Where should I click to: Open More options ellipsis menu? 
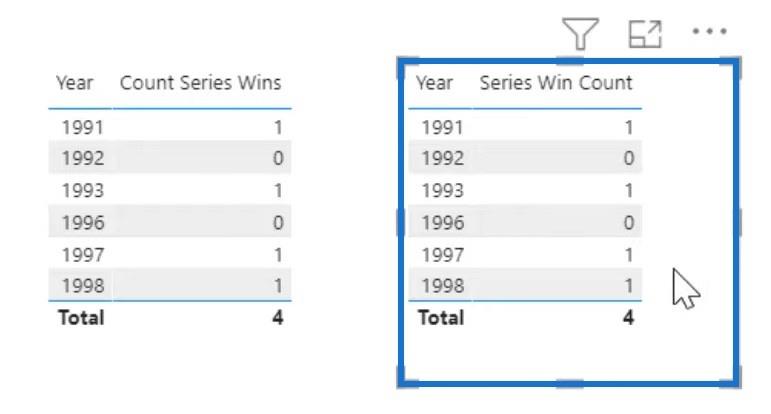(709, 31)
